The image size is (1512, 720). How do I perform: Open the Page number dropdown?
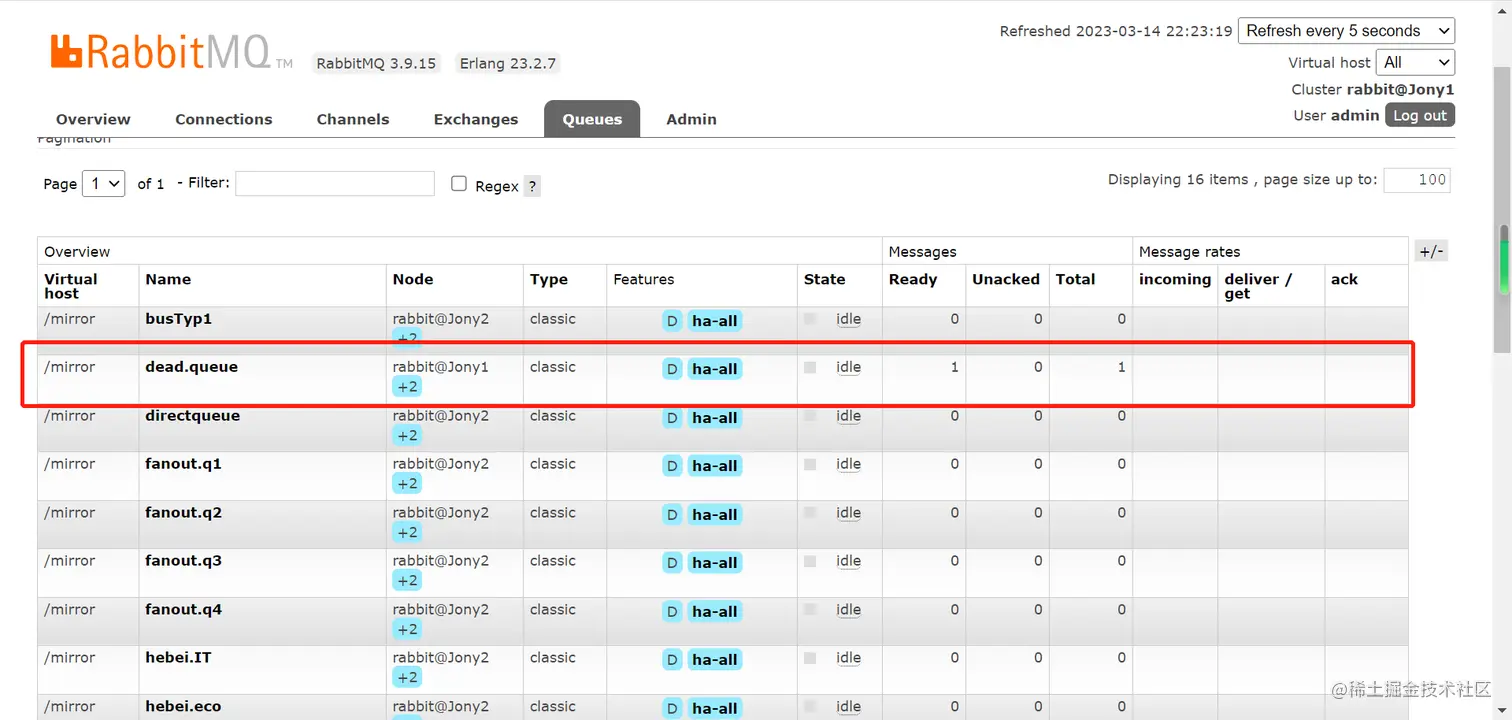[x=103, y=184]
